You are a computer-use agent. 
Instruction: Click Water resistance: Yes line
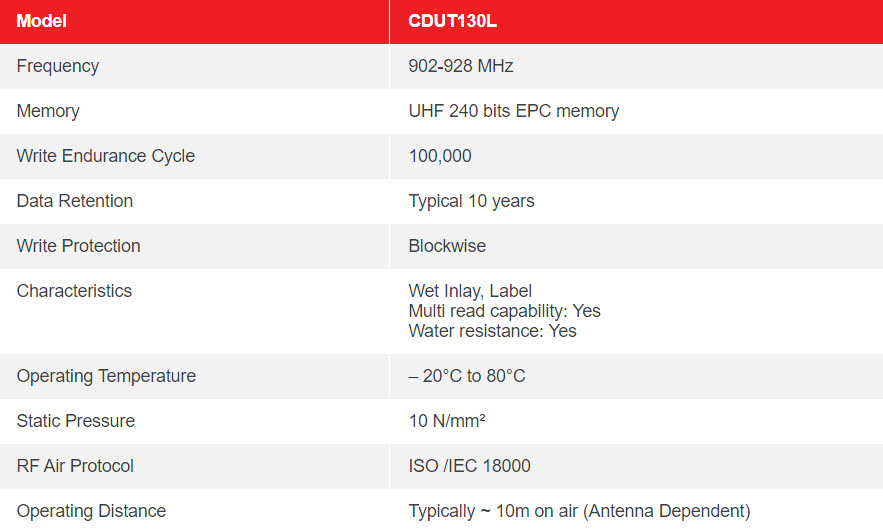(493, 331)
